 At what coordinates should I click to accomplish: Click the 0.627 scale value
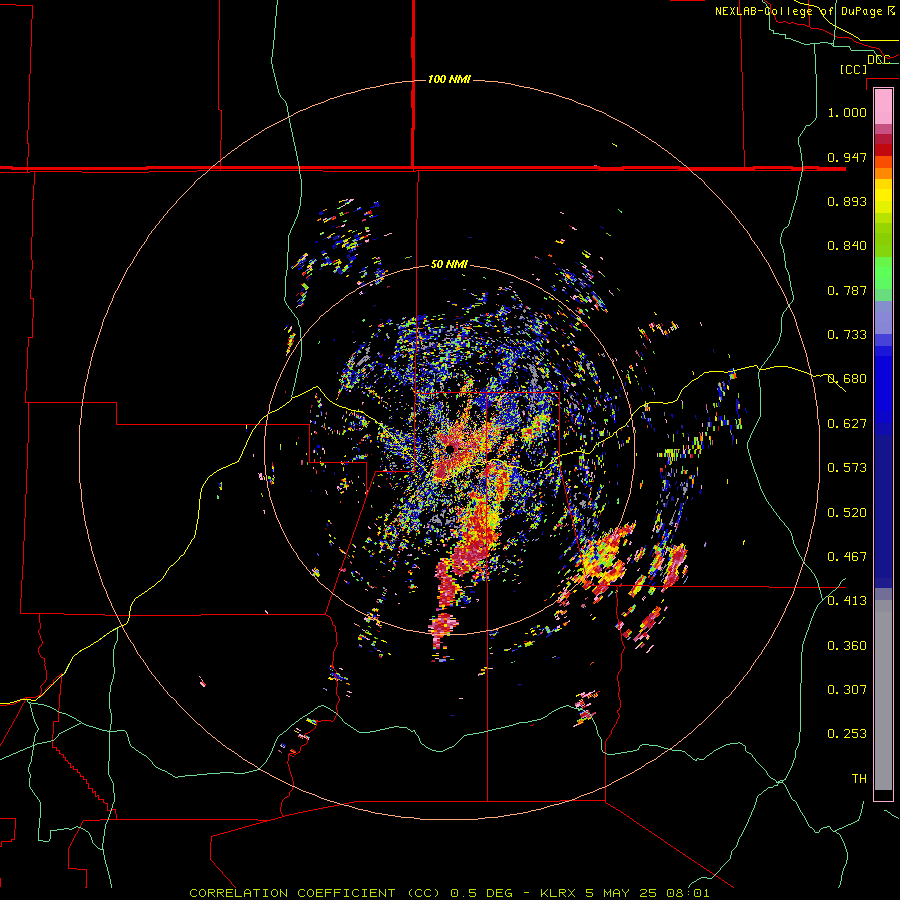tap(847, 424)
